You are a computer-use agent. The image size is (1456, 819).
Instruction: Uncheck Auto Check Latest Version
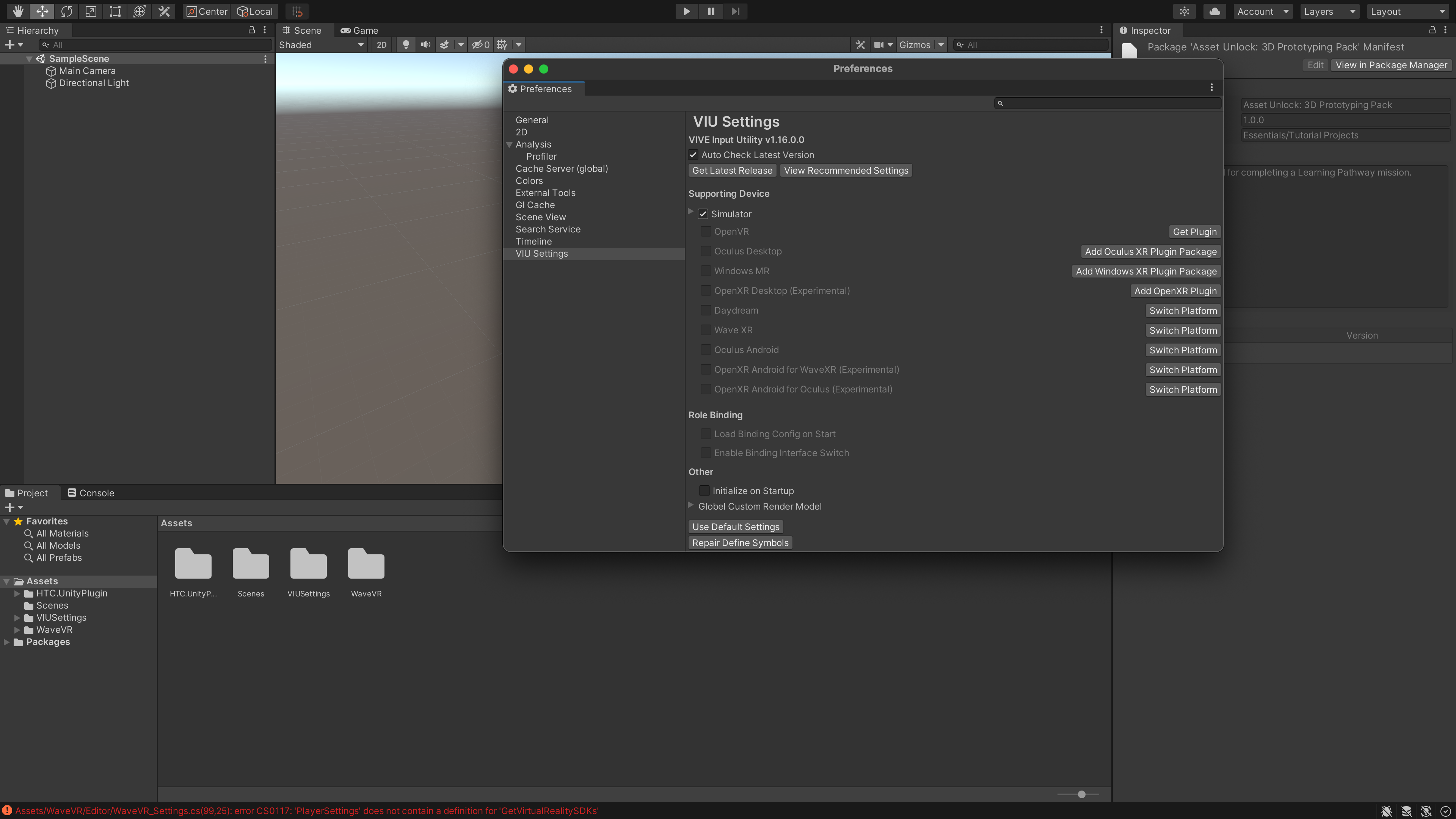[x=693, y=155]
